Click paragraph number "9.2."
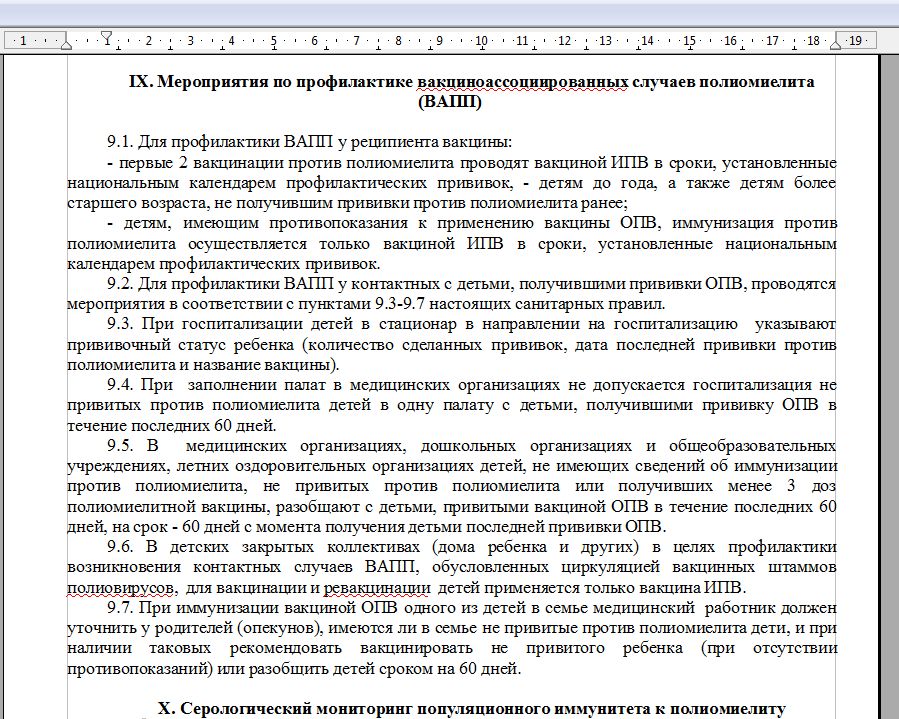 point(120,284)
